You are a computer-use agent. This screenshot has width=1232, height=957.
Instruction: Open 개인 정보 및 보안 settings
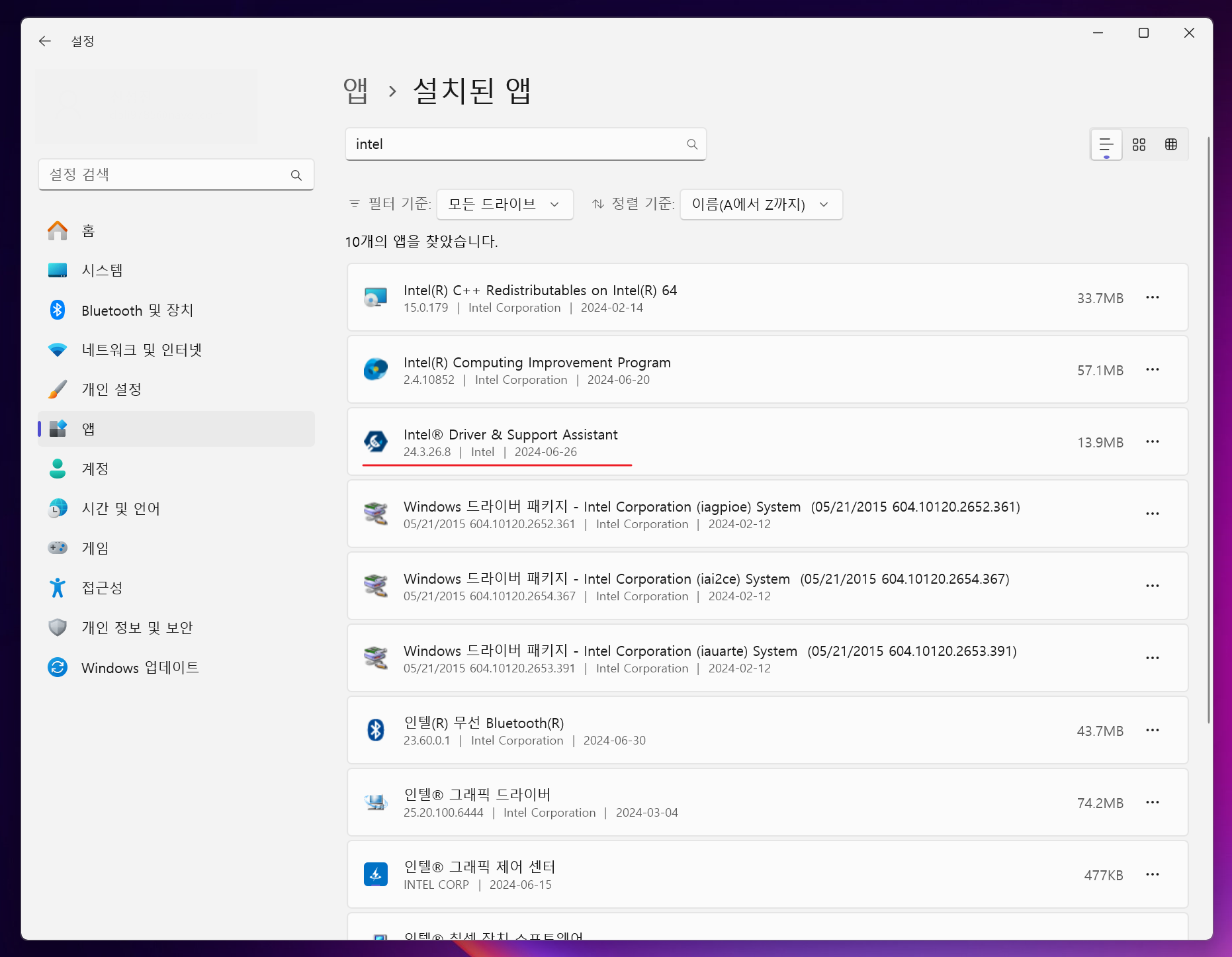click(176, 628)
